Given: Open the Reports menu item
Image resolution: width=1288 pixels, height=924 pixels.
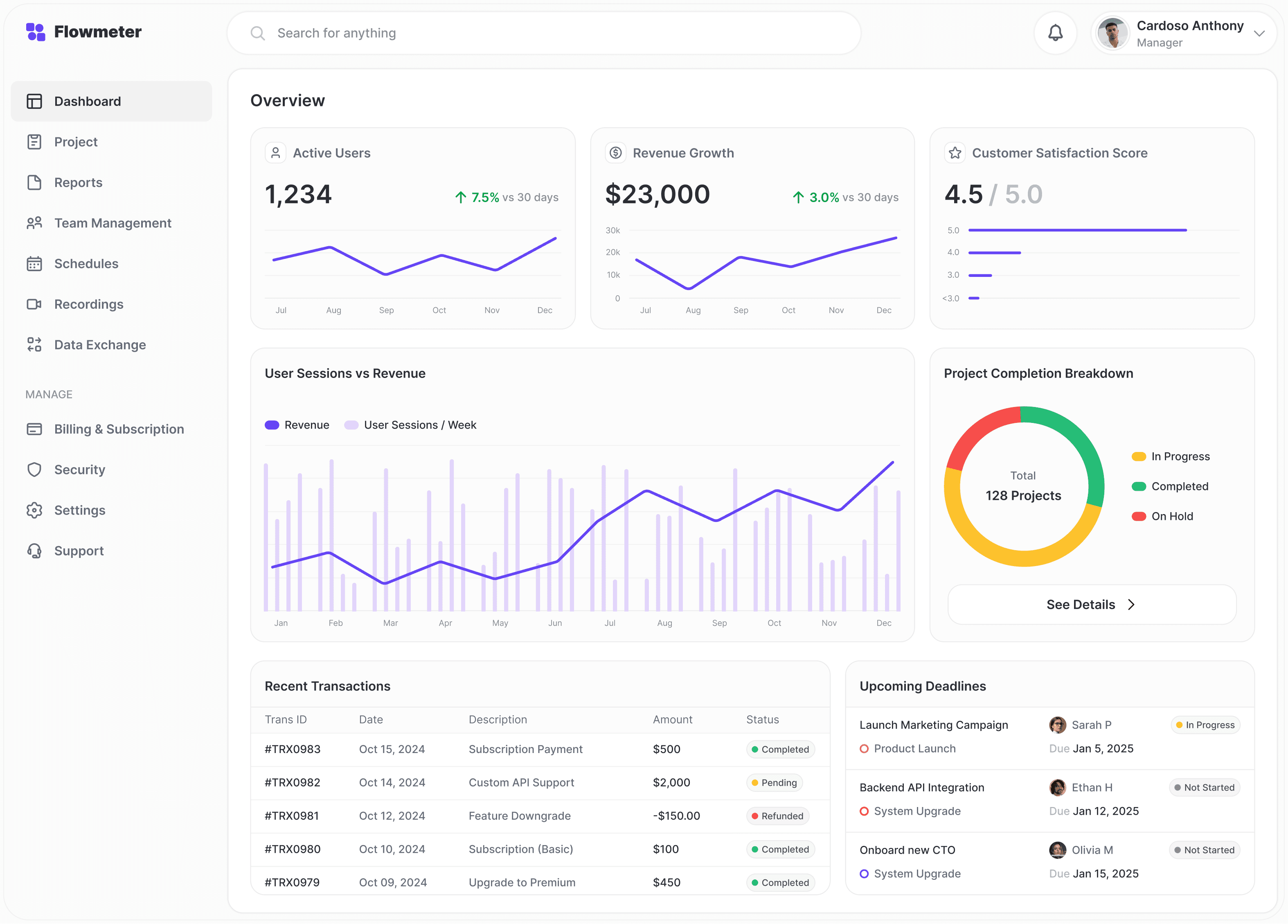Looking at the screenshot, I should tap(79, 182).
